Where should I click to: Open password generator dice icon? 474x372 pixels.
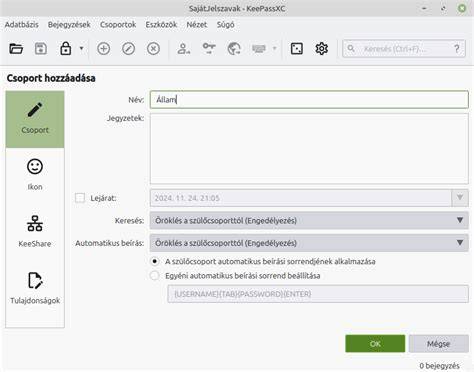pyautogui.click(x=297, y=49)
